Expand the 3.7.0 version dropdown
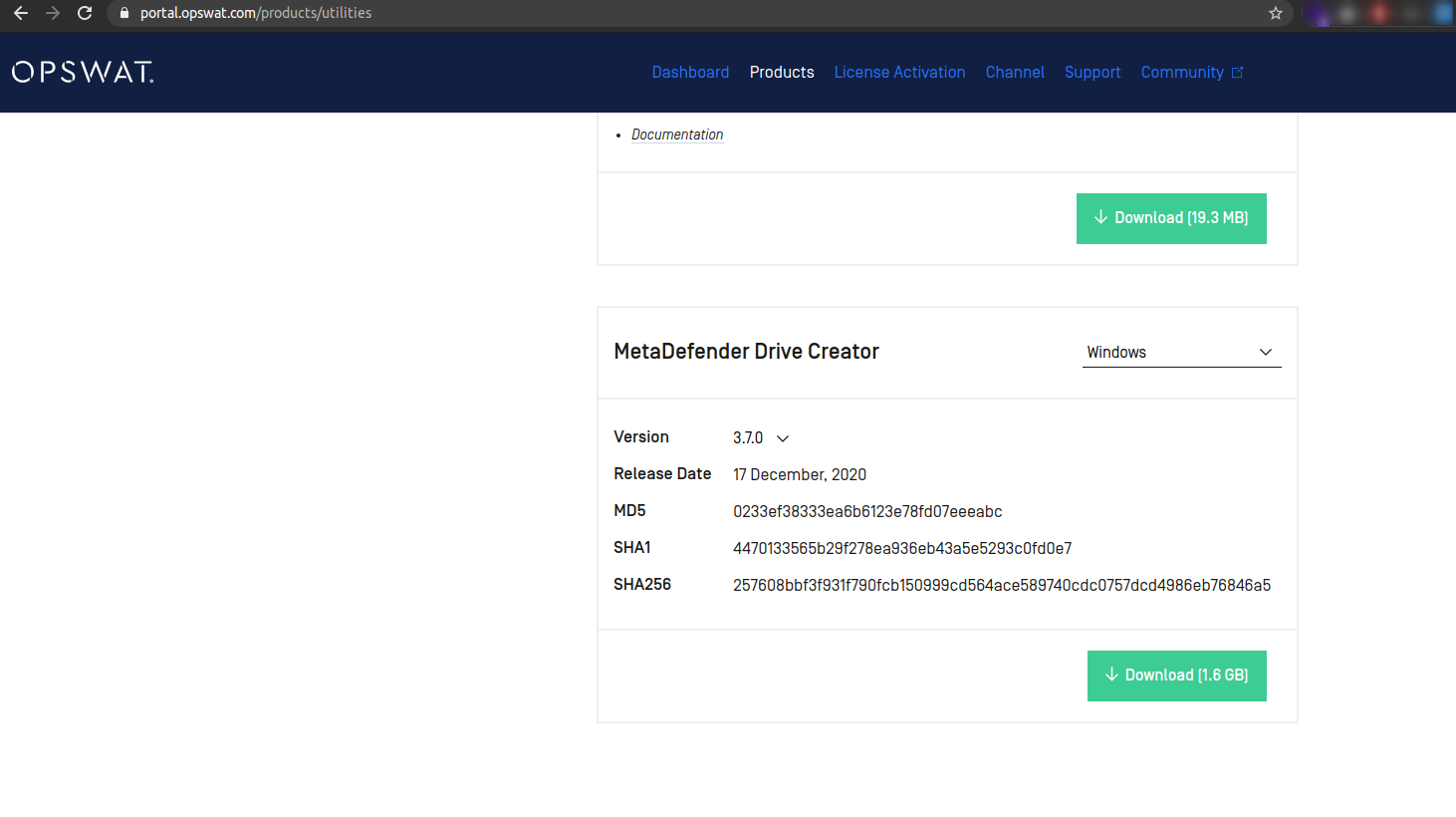This screenshot has height=817, width=1456. pyautogui.click(x=761, y=438)
